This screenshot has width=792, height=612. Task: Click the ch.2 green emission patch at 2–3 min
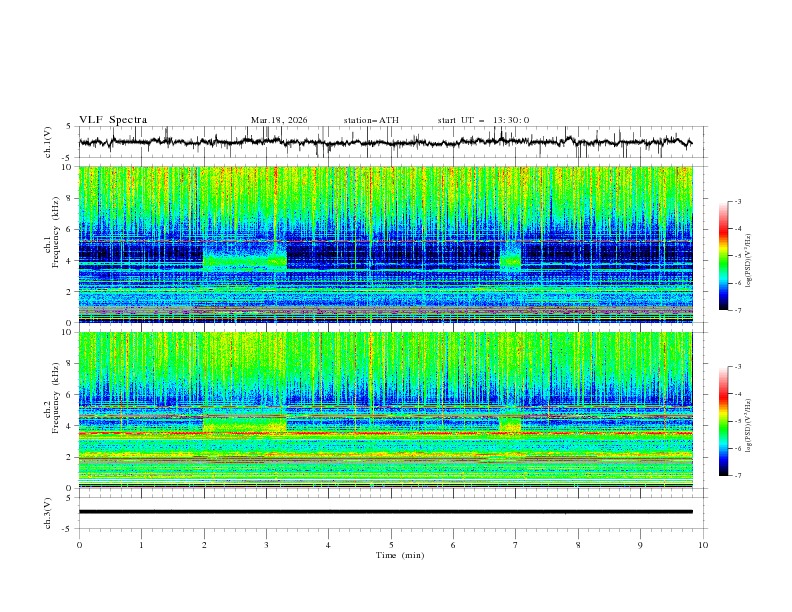coord(245,424)
